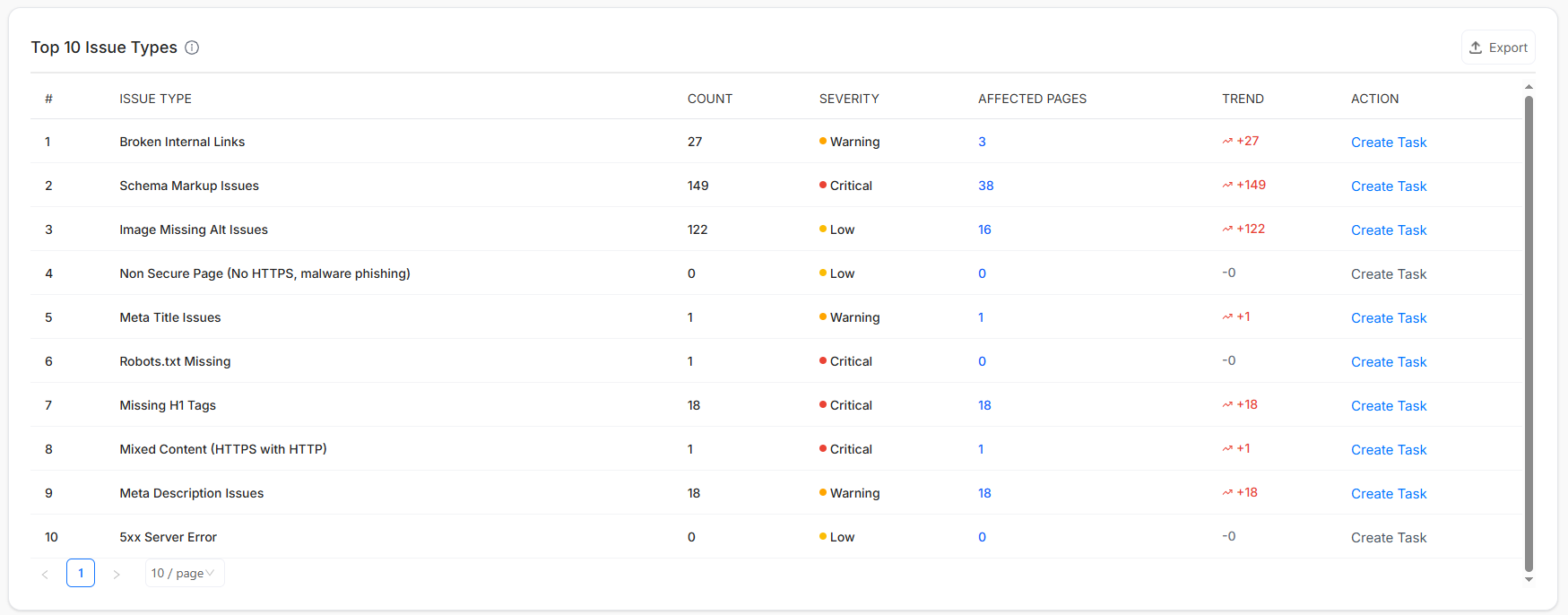Click the scrollbar down arrow

tap(1529, 580)
